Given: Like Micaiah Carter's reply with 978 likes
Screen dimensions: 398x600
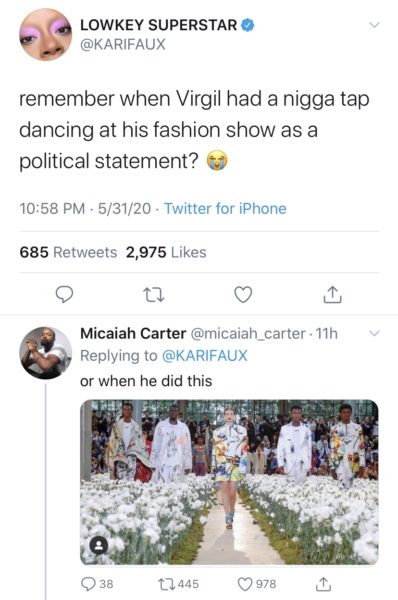Looking at the screenshot, I should click(257, 584).
